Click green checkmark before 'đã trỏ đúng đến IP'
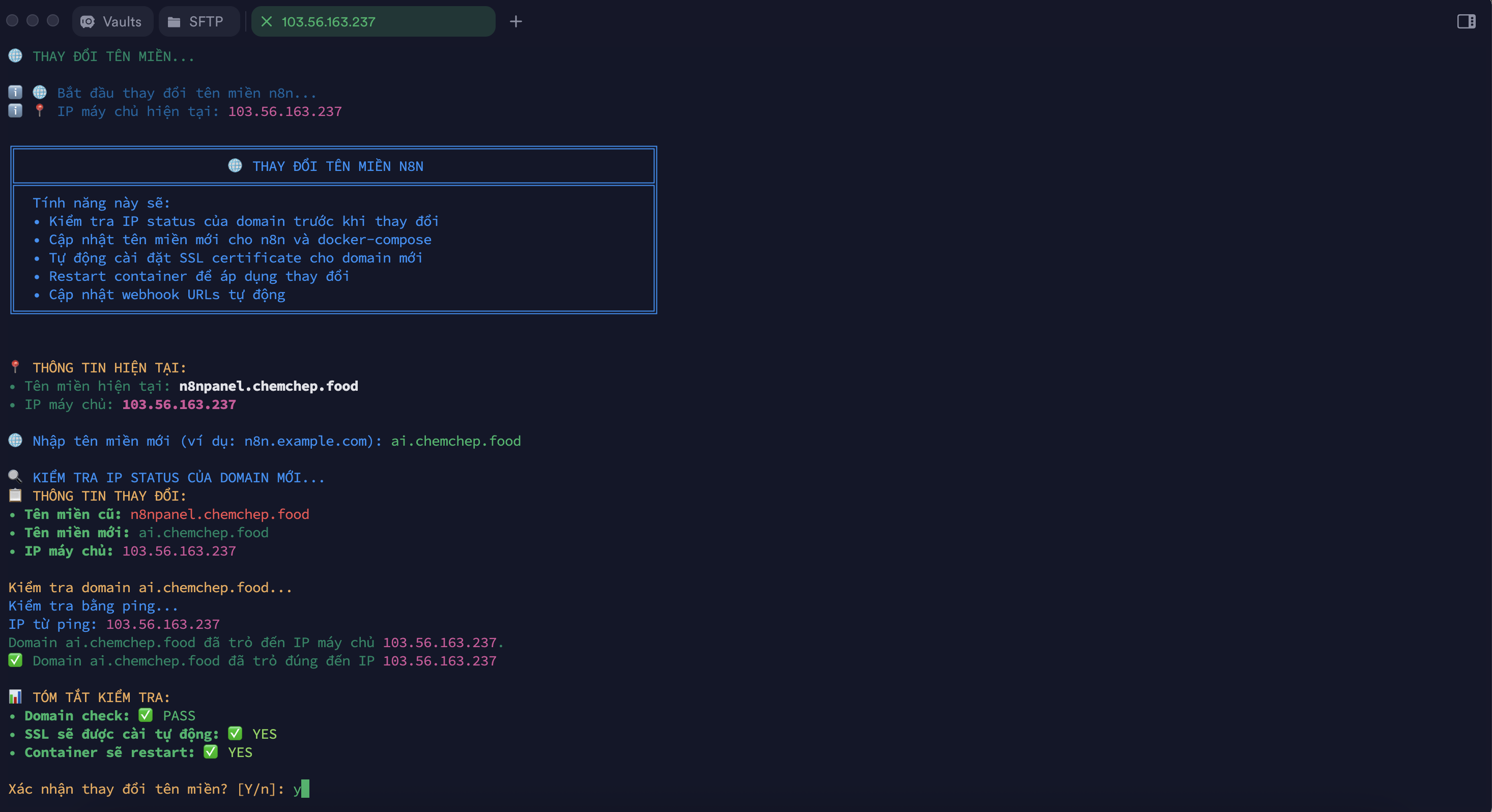 pos(15,660)
